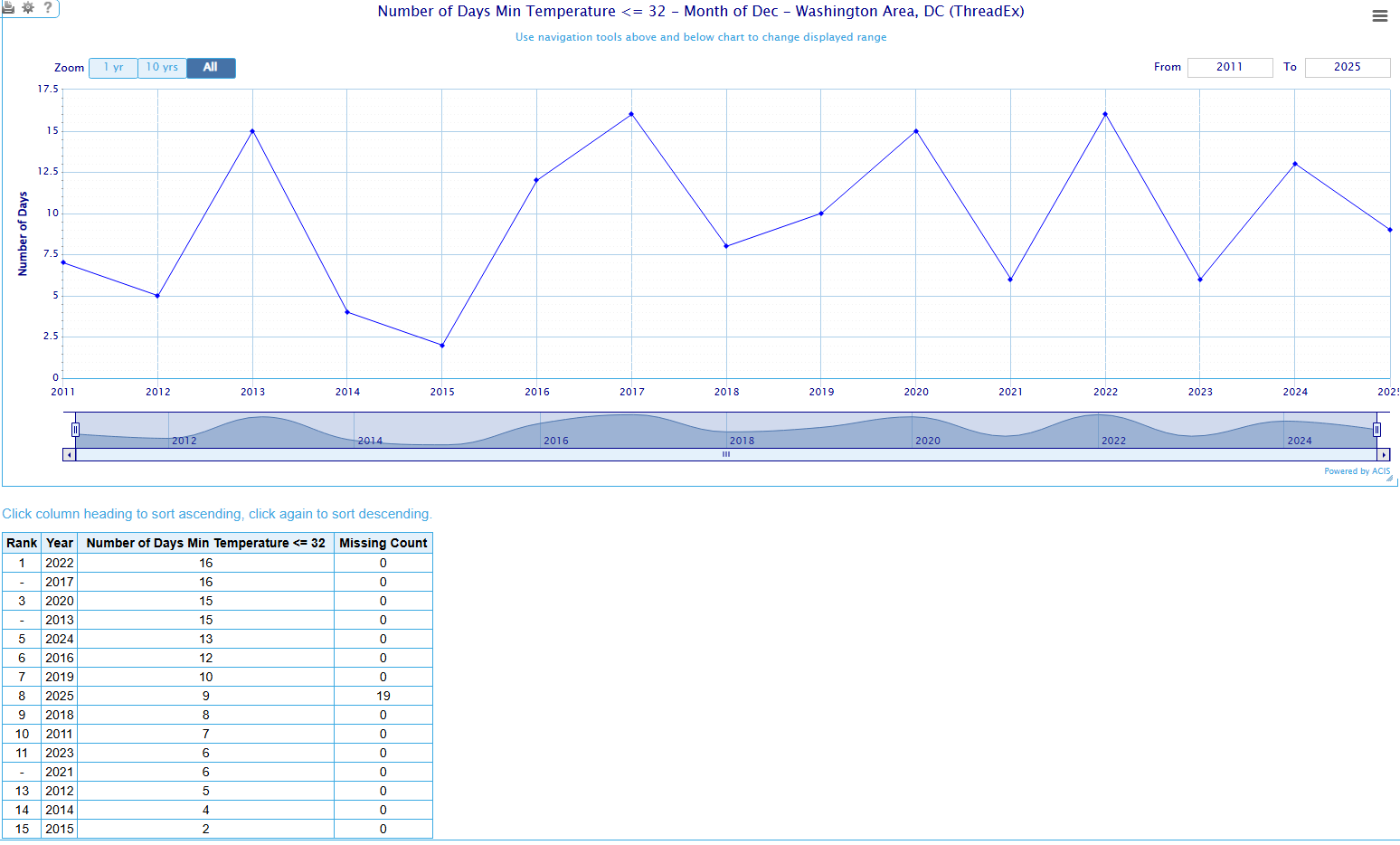Select the All zoom range button
1400x845 pixels.
(211, 68)
